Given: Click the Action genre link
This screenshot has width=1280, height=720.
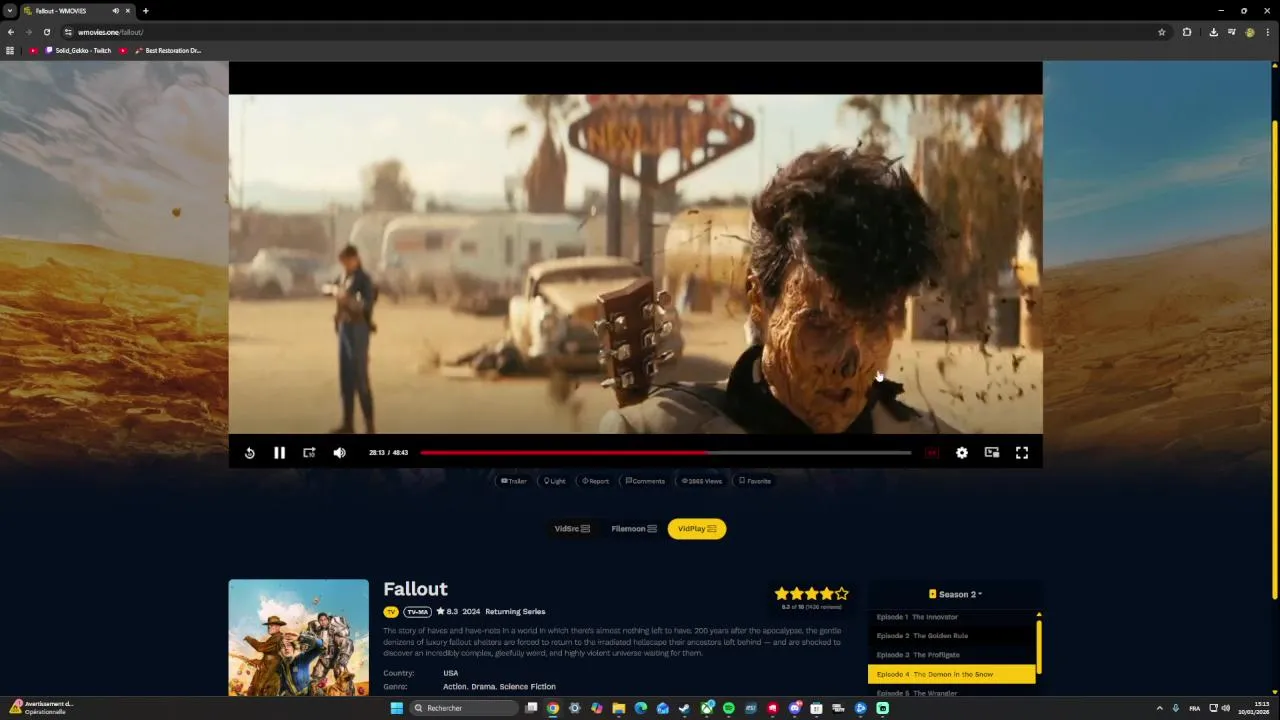Looking at the screenshot, I should coord(455,687).
